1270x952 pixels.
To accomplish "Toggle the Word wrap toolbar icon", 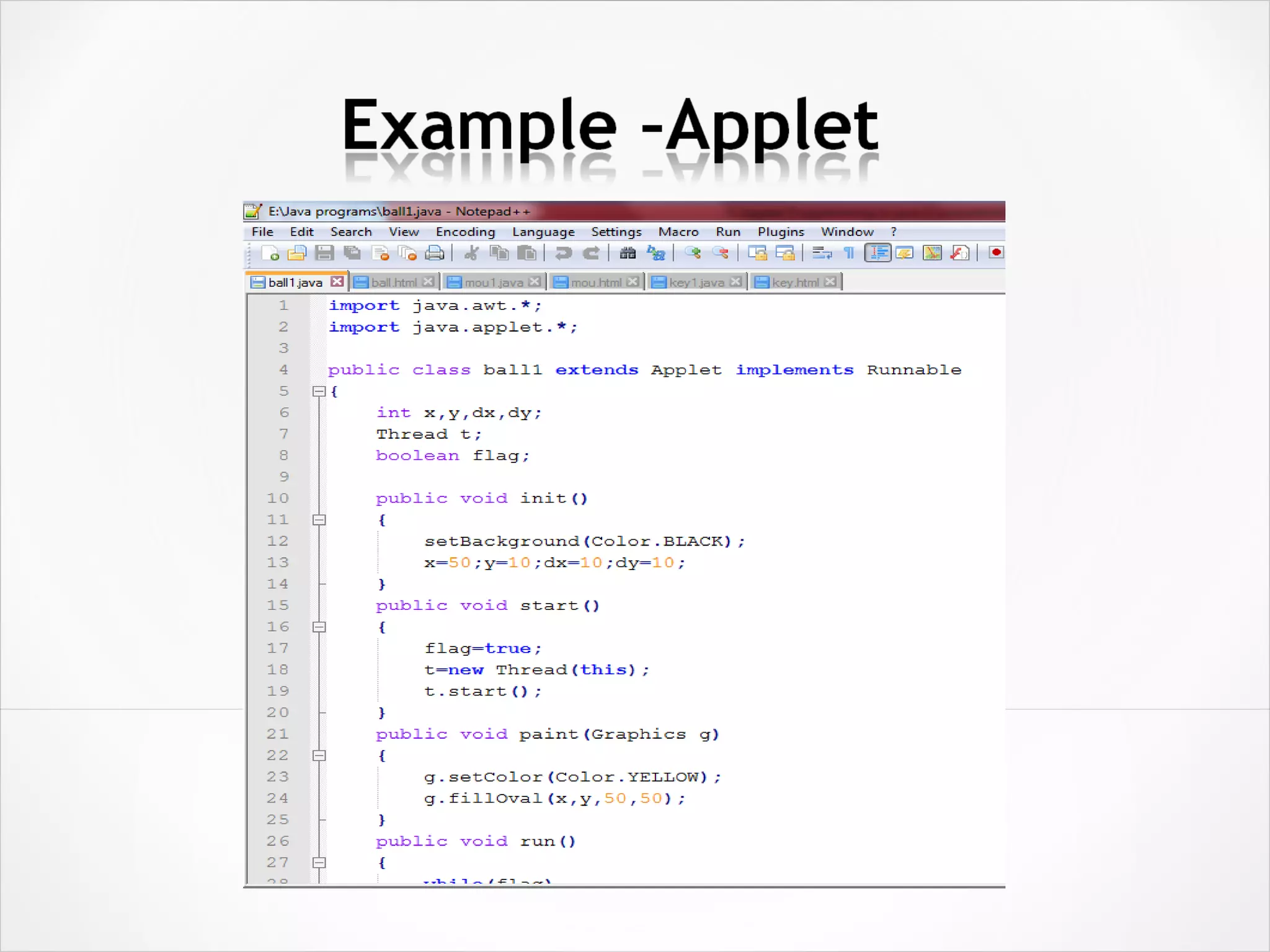I will point(822,253).
